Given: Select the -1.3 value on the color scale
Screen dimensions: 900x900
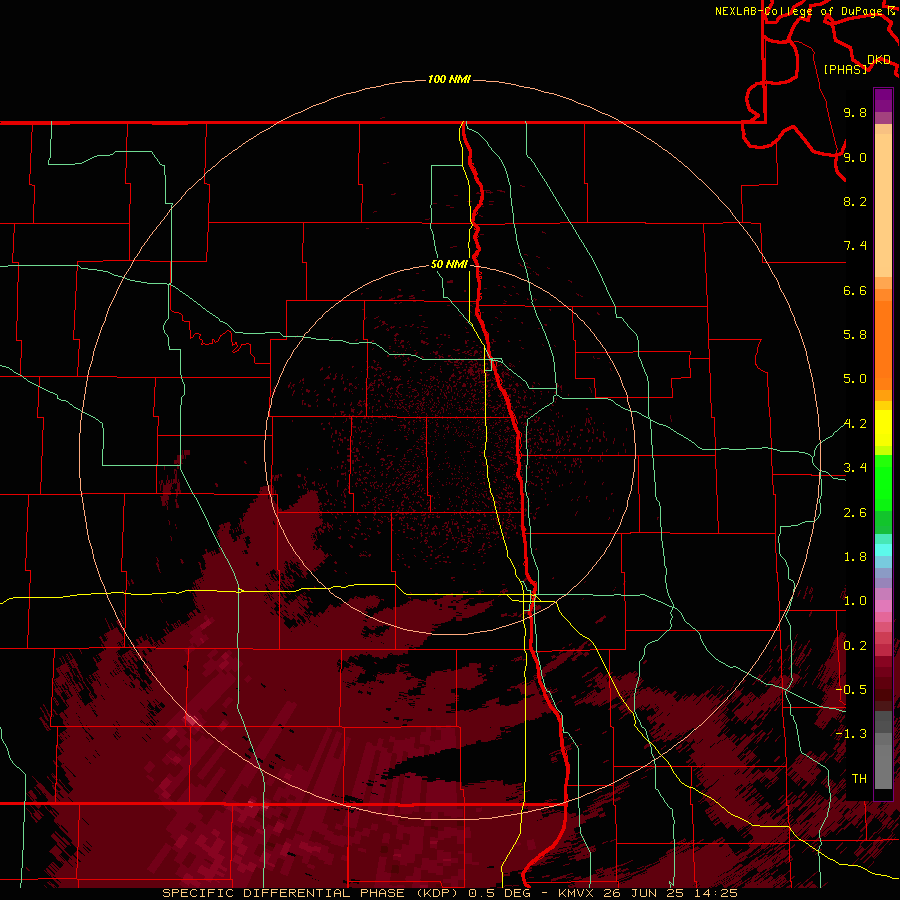Looking at the screenshot, I should click(x=851, y=734).
